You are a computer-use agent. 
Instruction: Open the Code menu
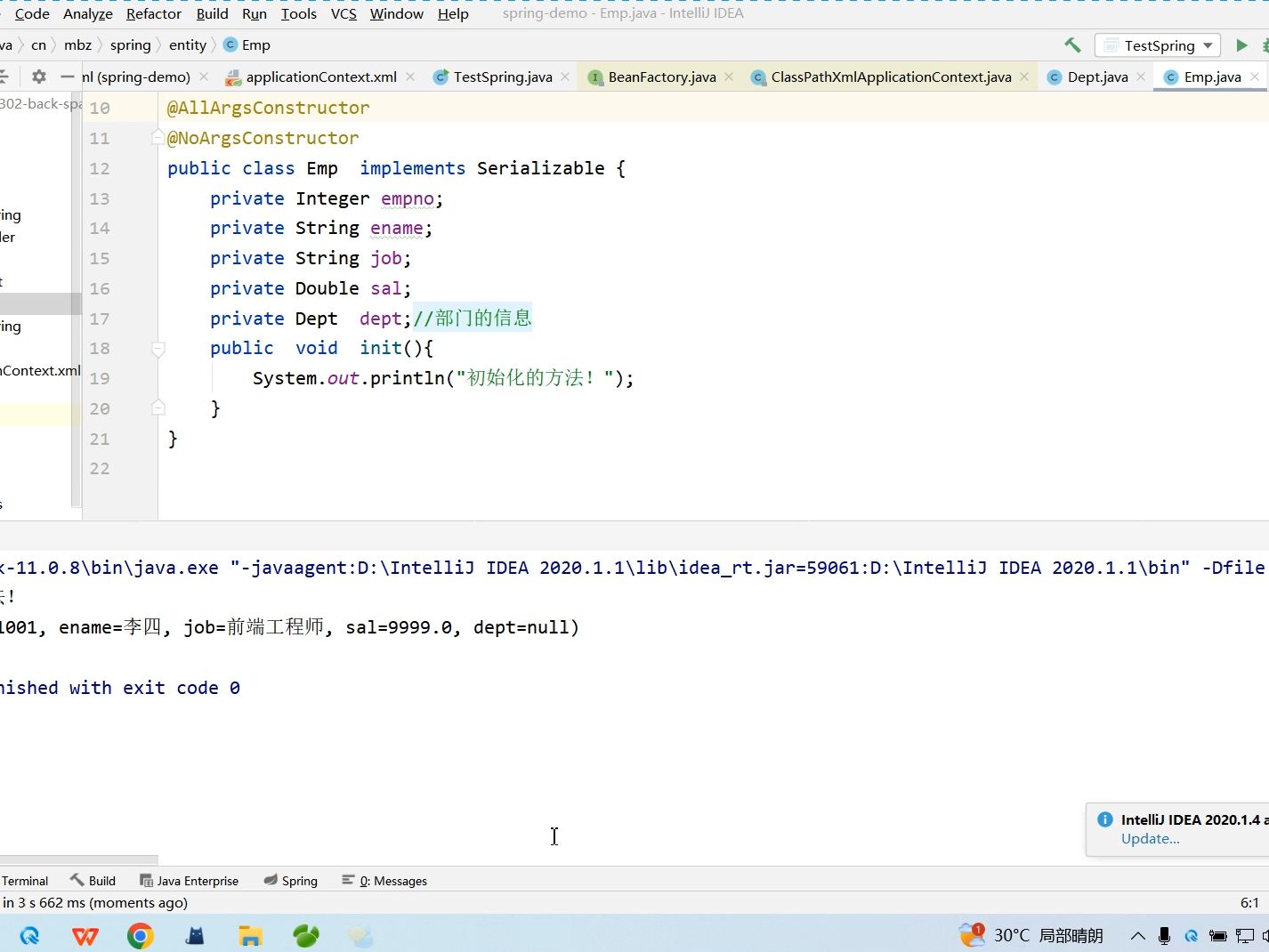(x=32, y=13)
